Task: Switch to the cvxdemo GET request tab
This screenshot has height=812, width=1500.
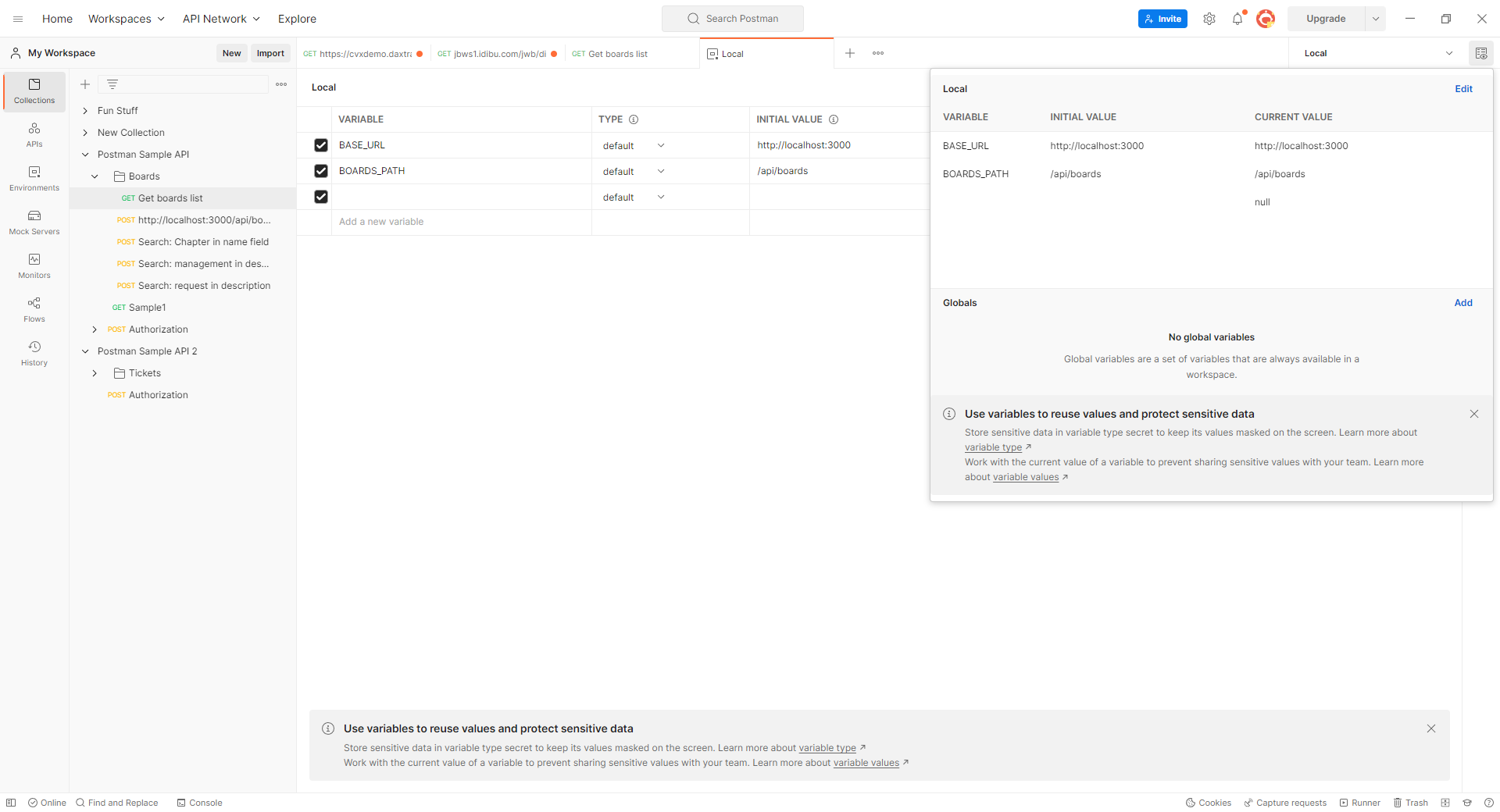Action: click(x=363, y=54)
